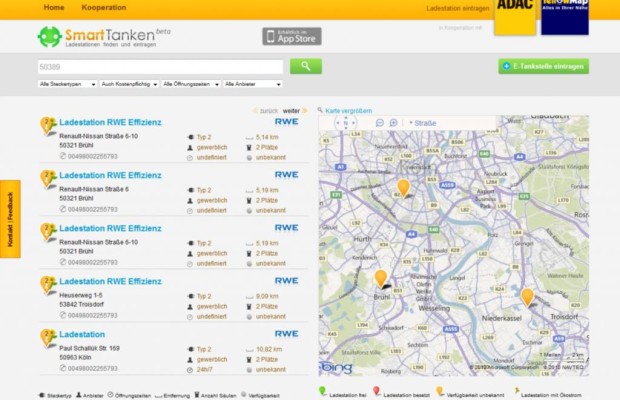Image resolution: width=620 pixels, height=400 pixels.
Task: Click the address 50963 Köln
Action: pos(75,357)
